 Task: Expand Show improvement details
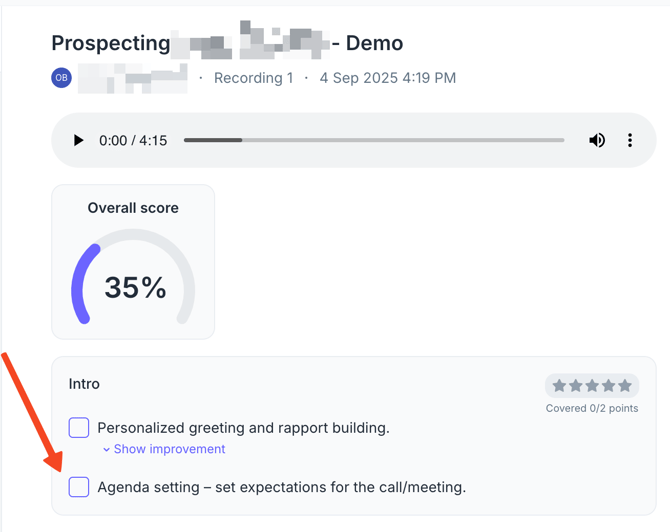click(164, 449)
